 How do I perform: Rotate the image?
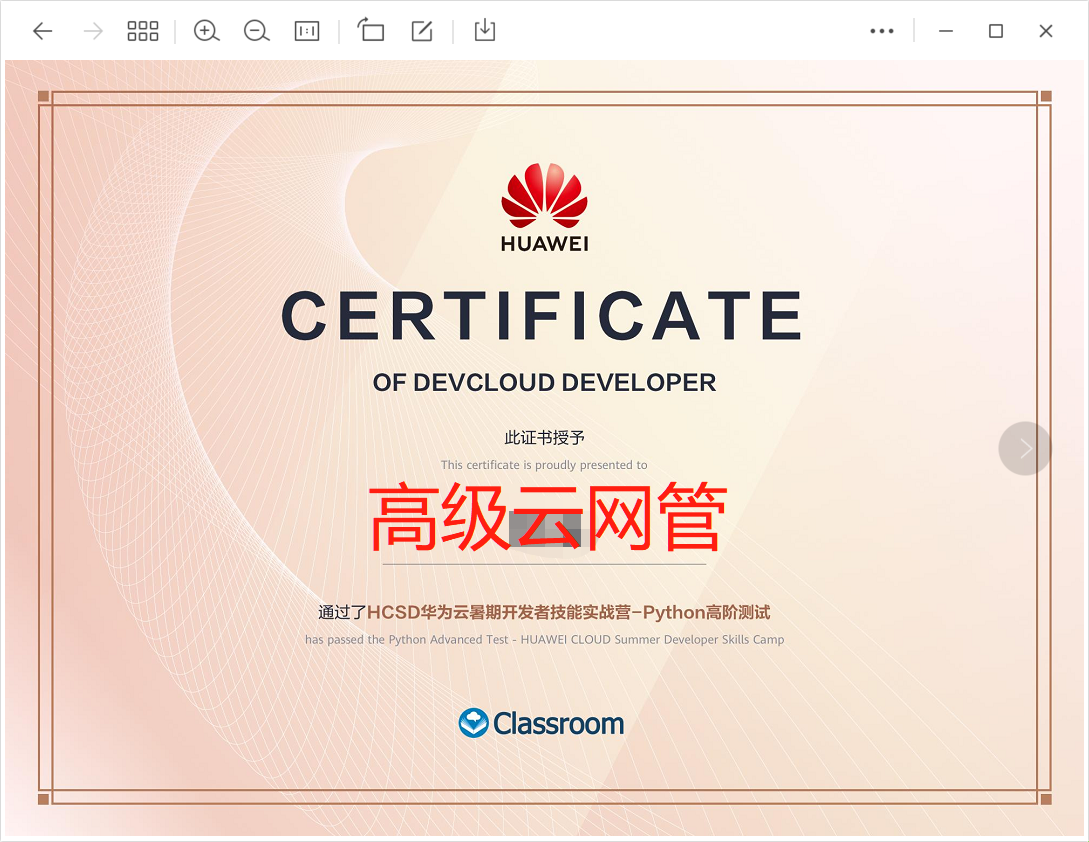371,31
